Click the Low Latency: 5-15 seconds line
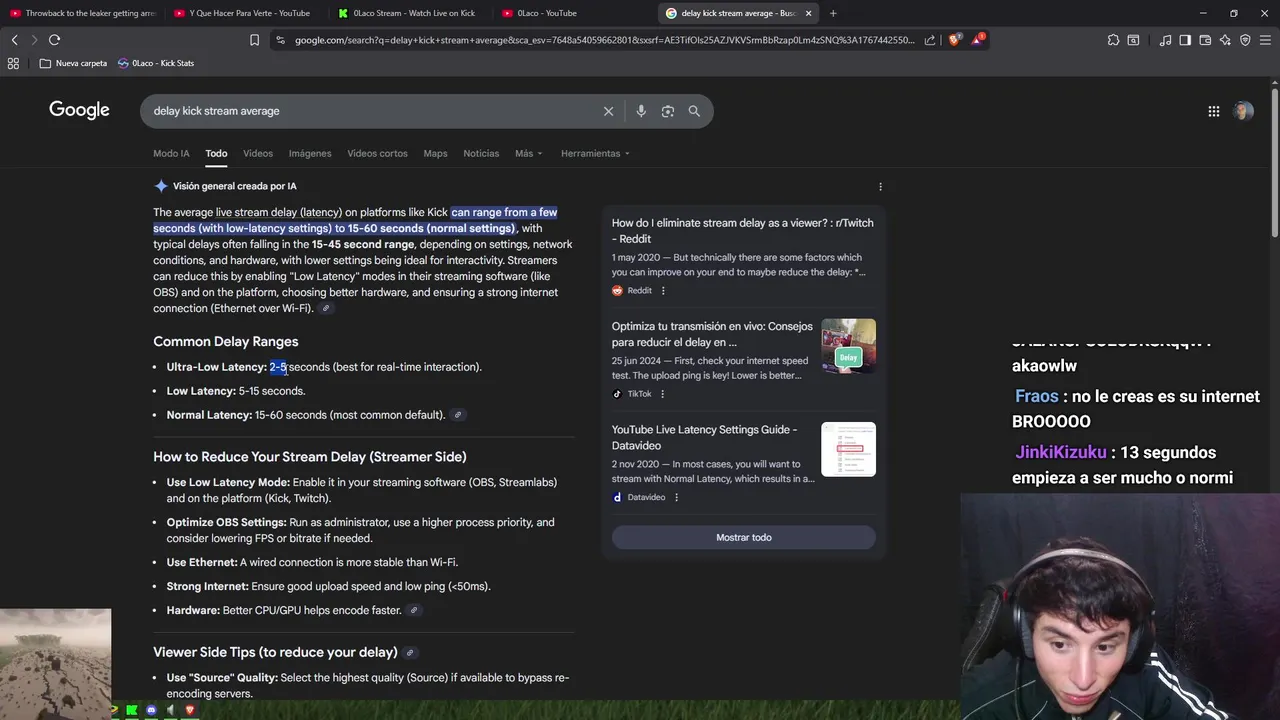The height and width of the screenshot is (720, 1280). tap(236, 391)
